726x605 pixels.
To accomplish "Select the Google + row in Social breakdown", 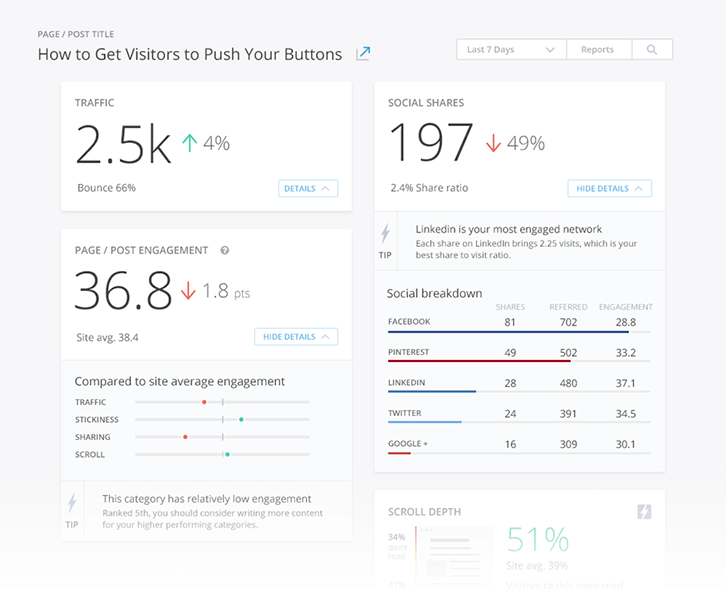I will 519,445.
